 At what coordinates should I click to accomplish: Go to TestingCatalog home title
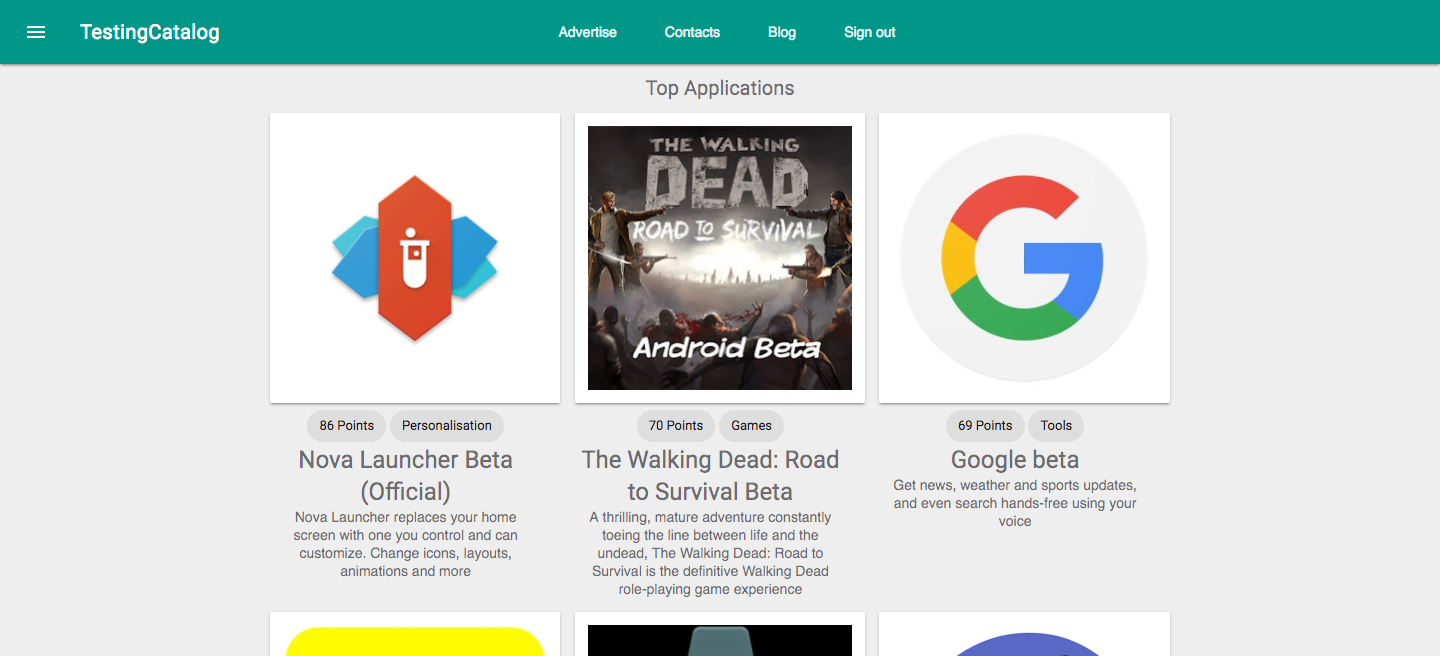(x=150, y=32)
